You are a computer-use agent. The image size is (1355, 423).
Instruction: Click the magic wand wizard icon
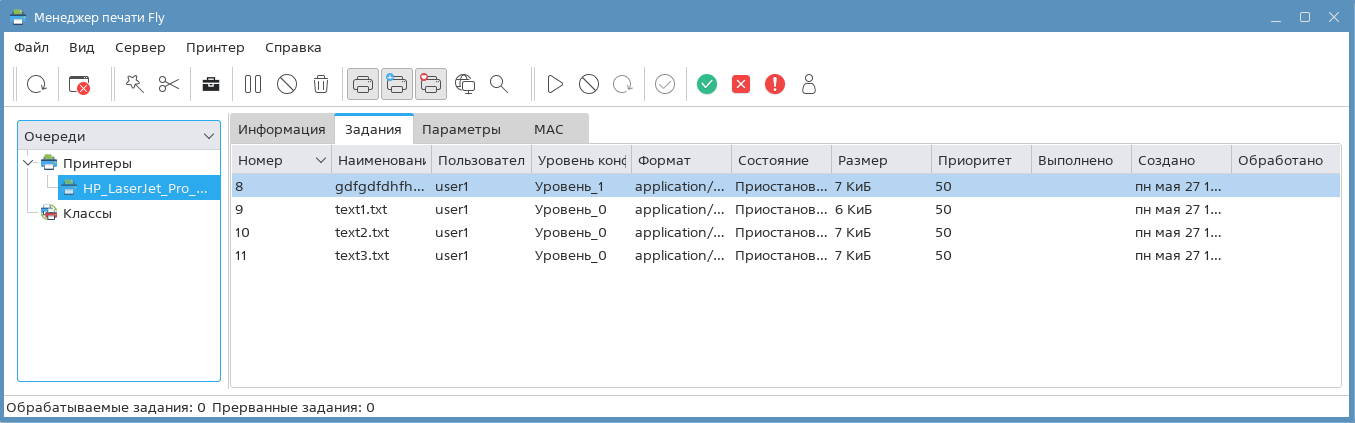coord(133,85)
